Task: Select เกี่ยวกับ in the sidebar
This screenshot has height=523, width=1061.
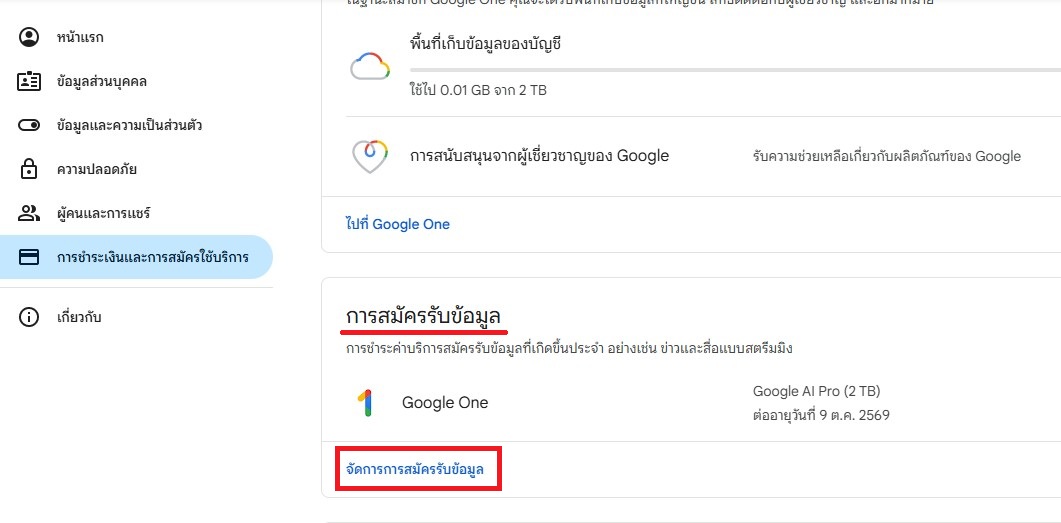Action: [79, 318]
